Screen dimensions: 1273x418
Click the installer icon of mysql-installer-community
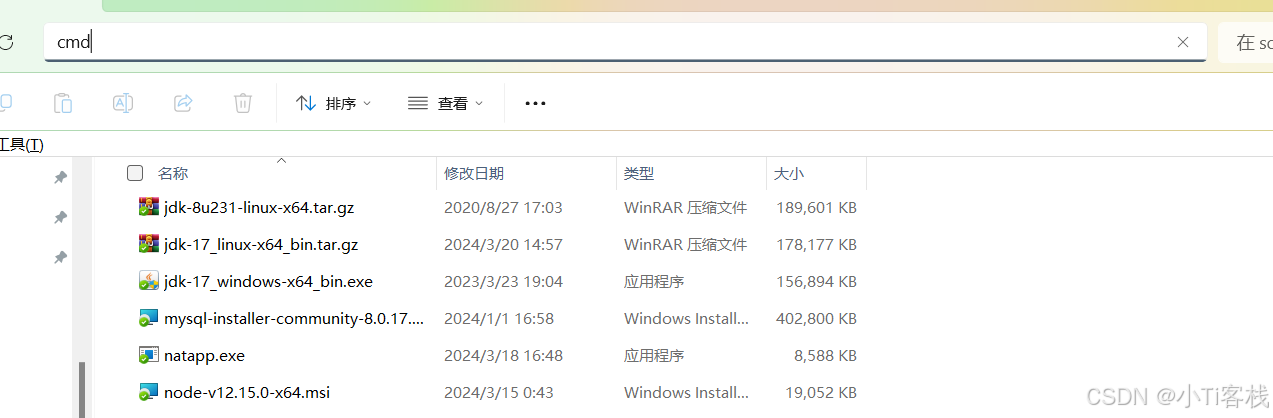tap(148, 318)
